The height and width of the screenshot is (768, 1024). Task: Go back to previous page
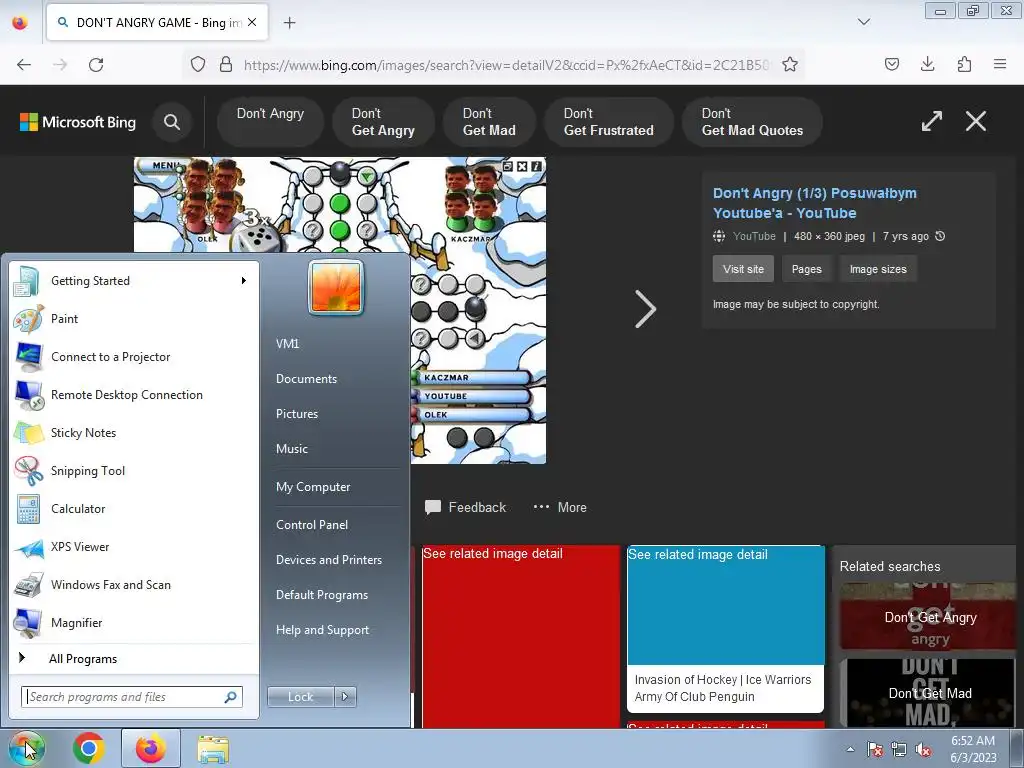24,65
